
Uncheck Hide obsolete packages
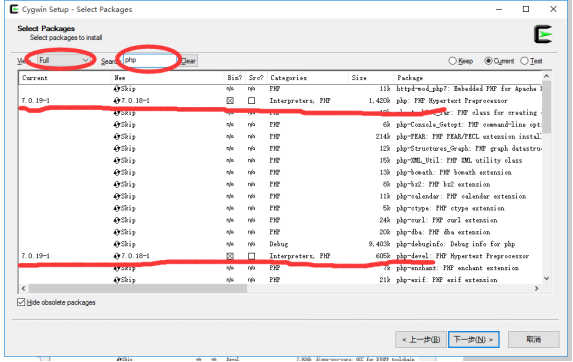pyautogui.click(x=21, y=302)
